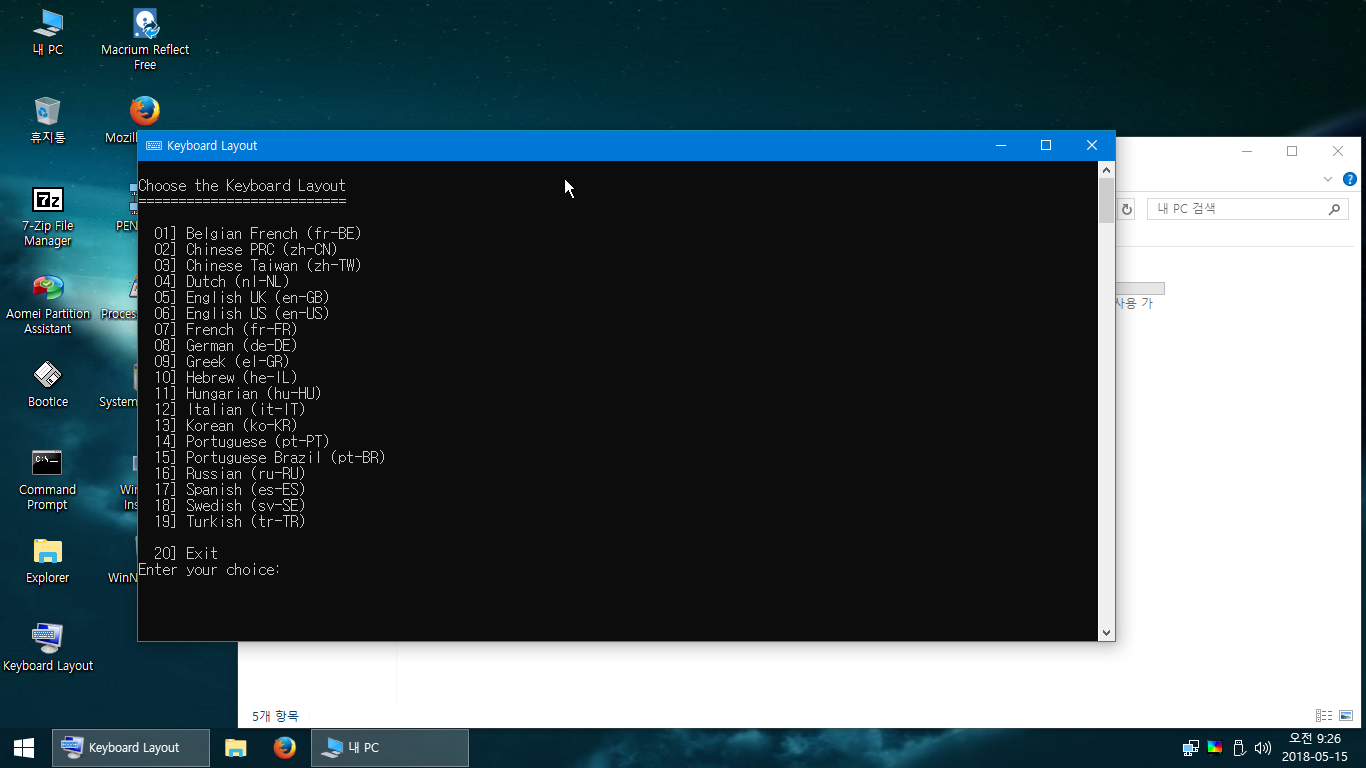Open the Explorer desktop shortcut

click(x=47, y=560)
